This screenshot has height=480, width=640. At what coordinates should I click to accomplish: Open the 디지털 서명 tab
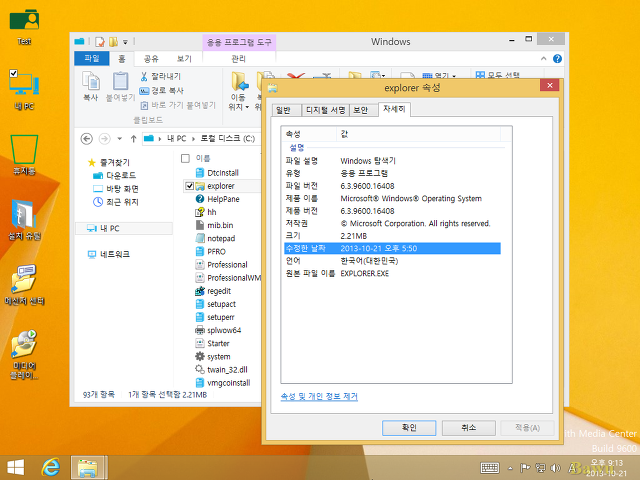coord(325,110)
